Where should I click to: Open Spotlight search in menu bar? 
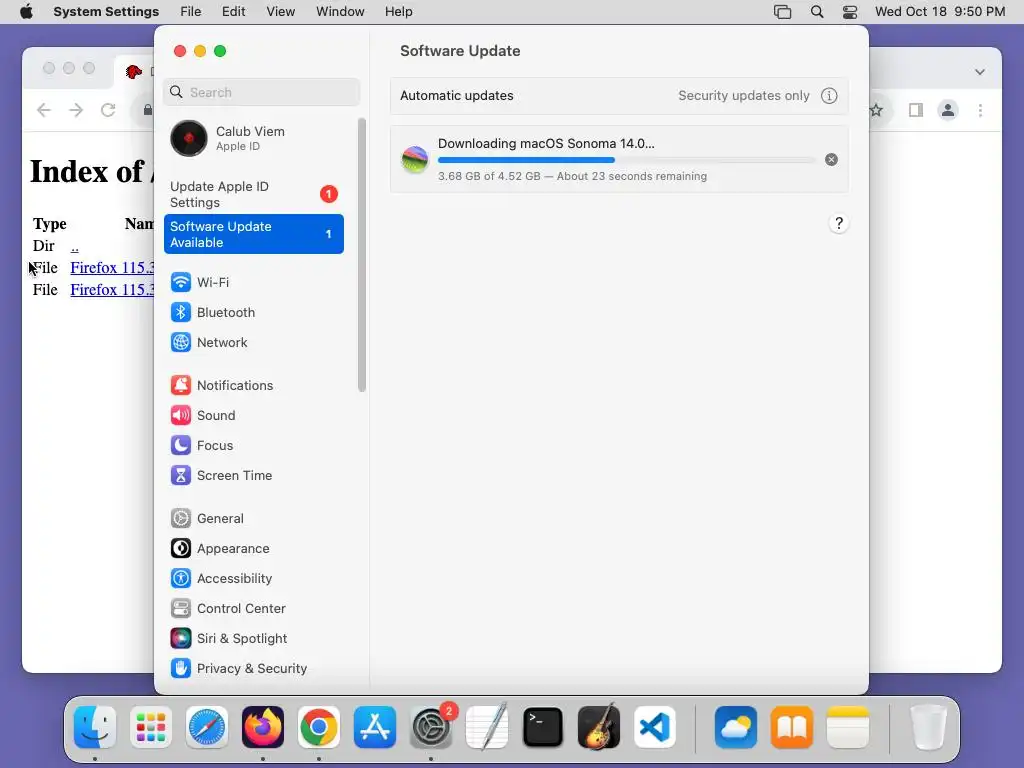pos(816,12)
